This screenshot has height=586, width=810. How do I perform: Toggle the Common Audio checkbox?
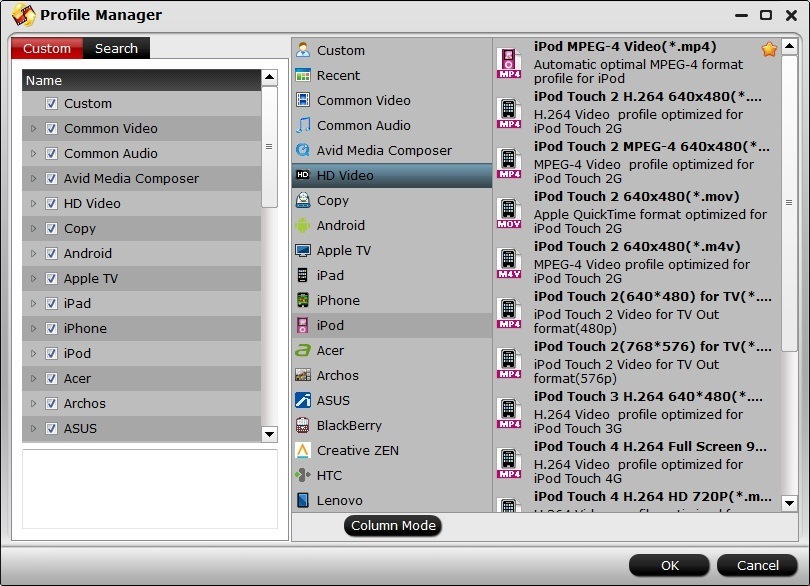(53, 153)
